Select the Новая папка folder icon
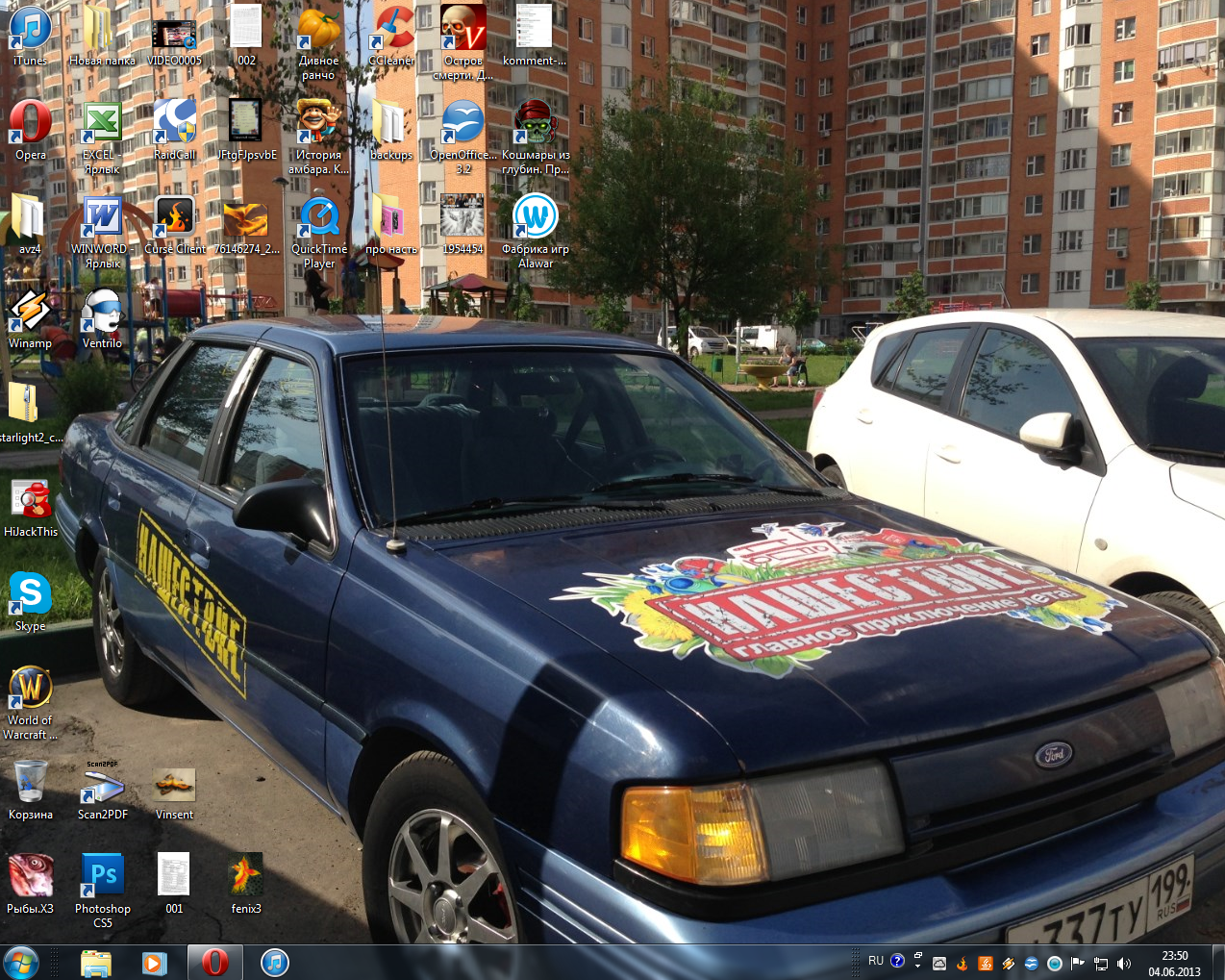The image size is (1225, 980). click(102, 37)
